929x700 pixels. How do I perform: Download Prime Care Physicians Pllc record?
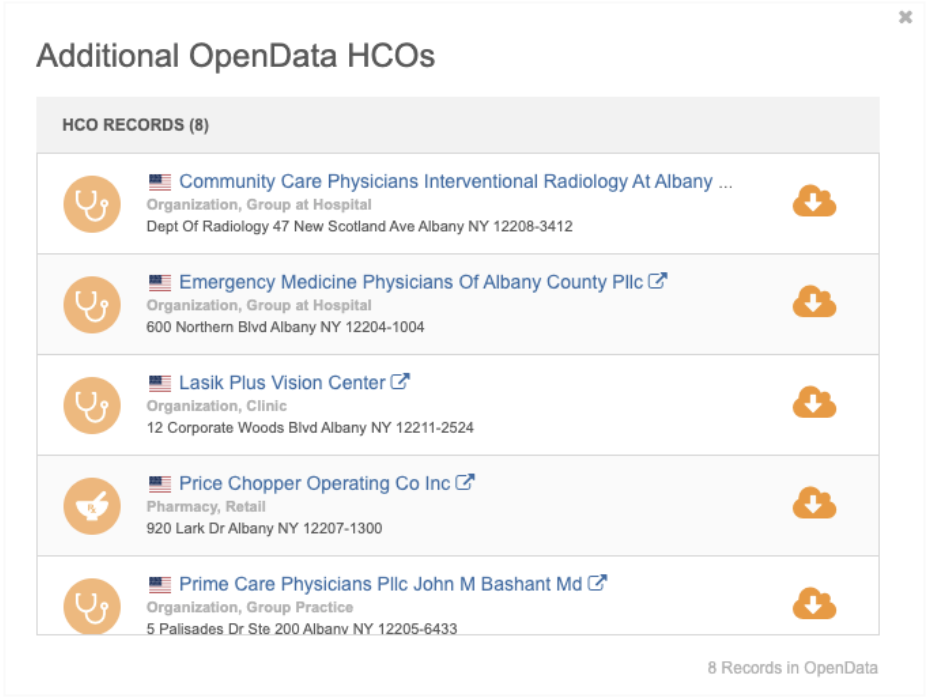pos(814,604)
